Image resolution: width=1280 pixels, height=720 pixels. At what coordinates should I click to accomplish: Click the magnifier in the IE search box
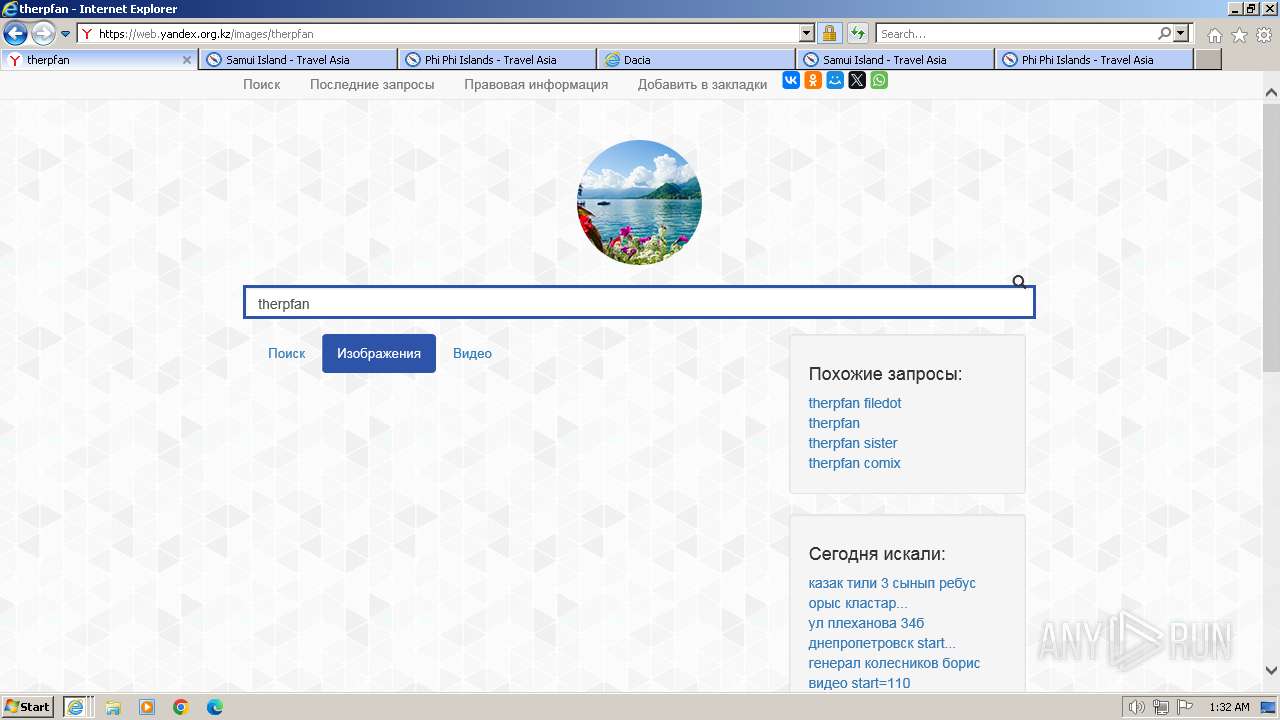1164,34
